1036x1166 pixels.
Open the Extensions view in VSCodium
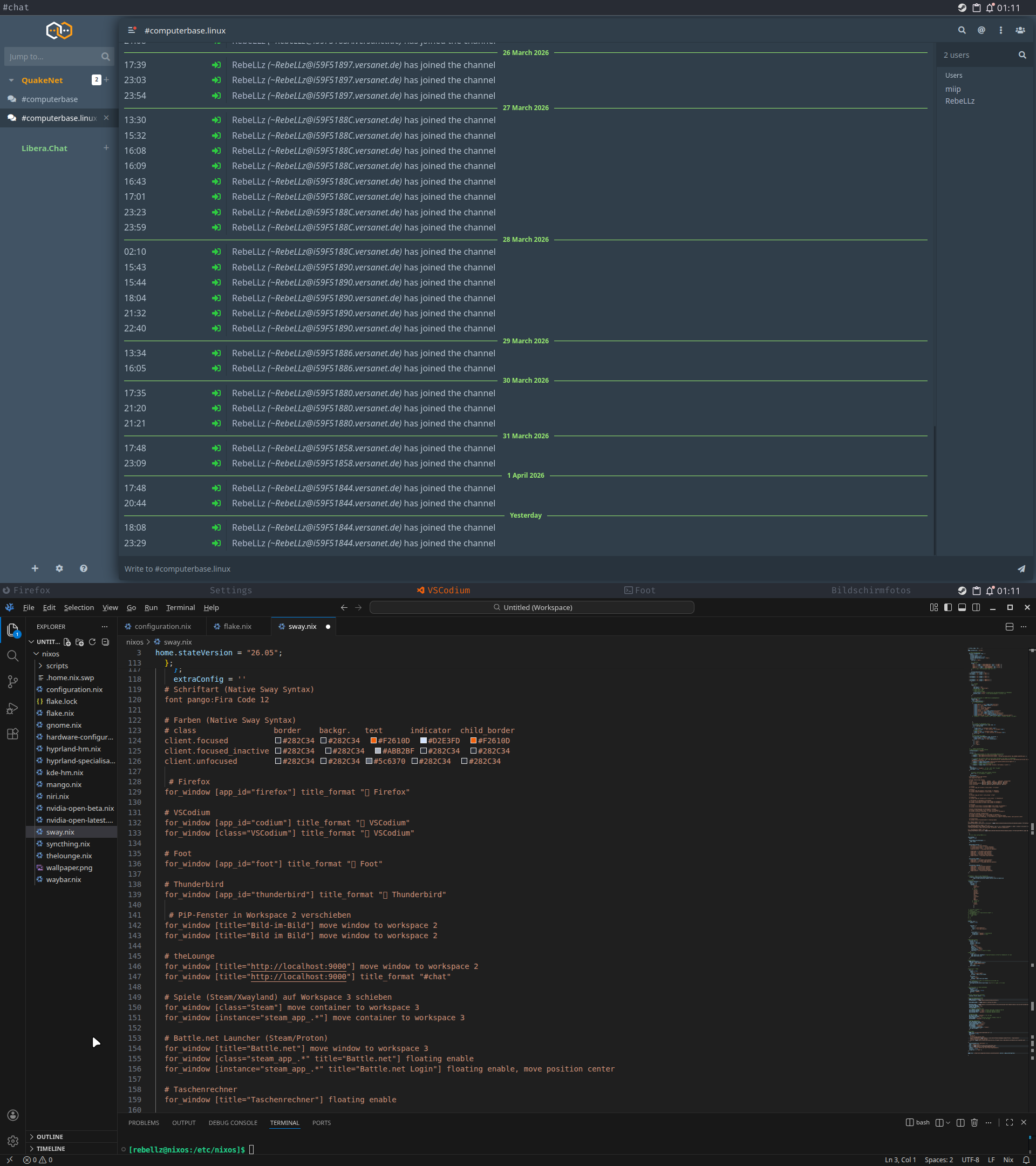point(12,734)
